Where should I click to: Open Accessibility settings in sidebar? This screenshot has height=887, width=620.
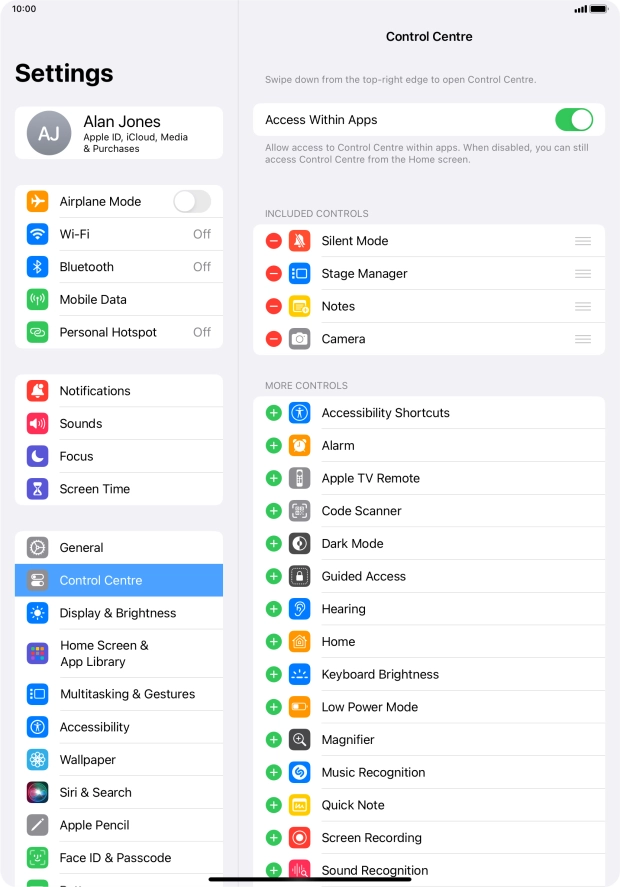[119, 727]
